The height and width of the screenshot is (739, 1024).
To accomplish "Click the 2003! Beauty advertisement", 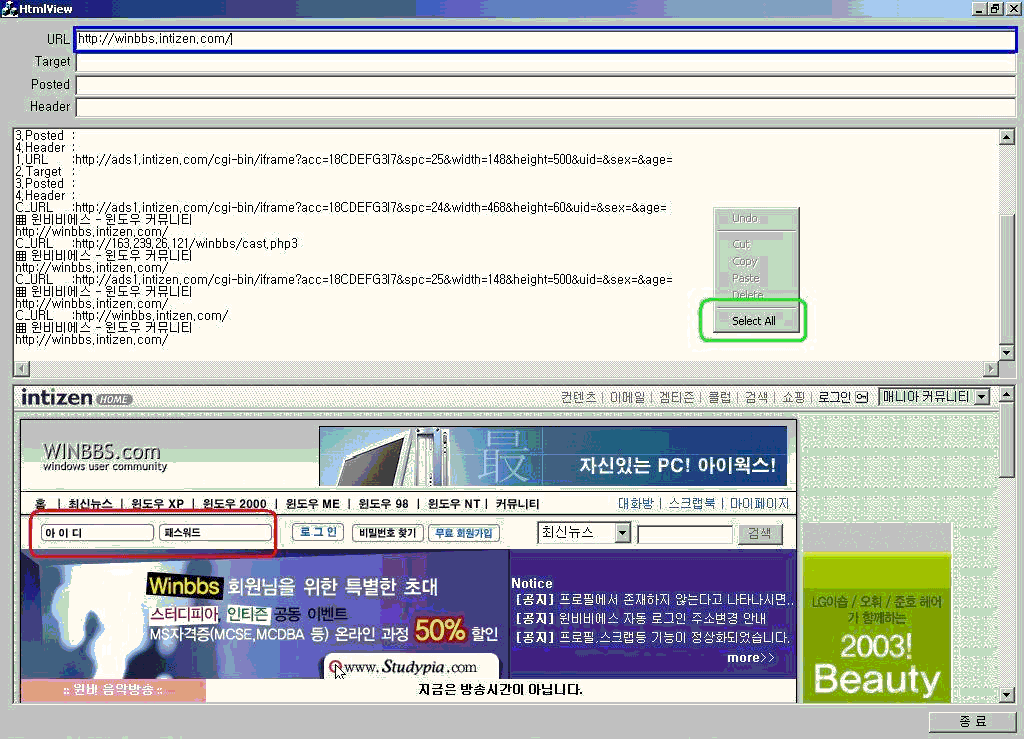I will [x=877, y=628].
